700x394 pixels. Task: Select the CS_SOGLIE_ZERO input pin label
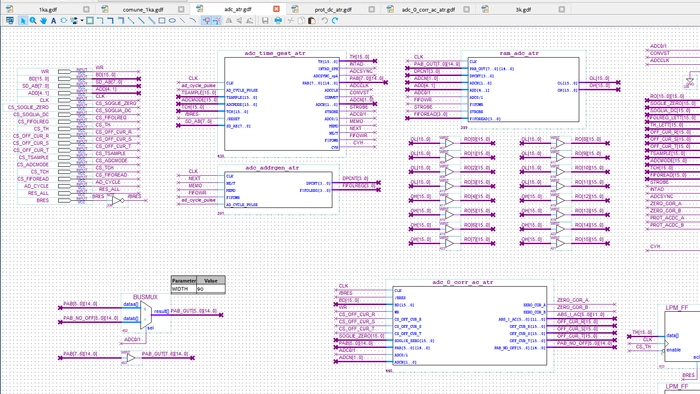pos(28,107)
